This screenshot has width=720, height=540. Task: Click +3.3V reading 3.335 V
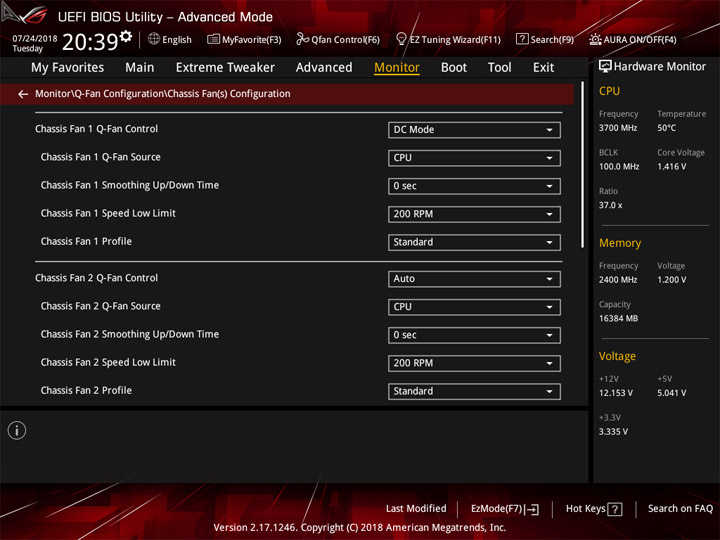[x=613, y=432]
